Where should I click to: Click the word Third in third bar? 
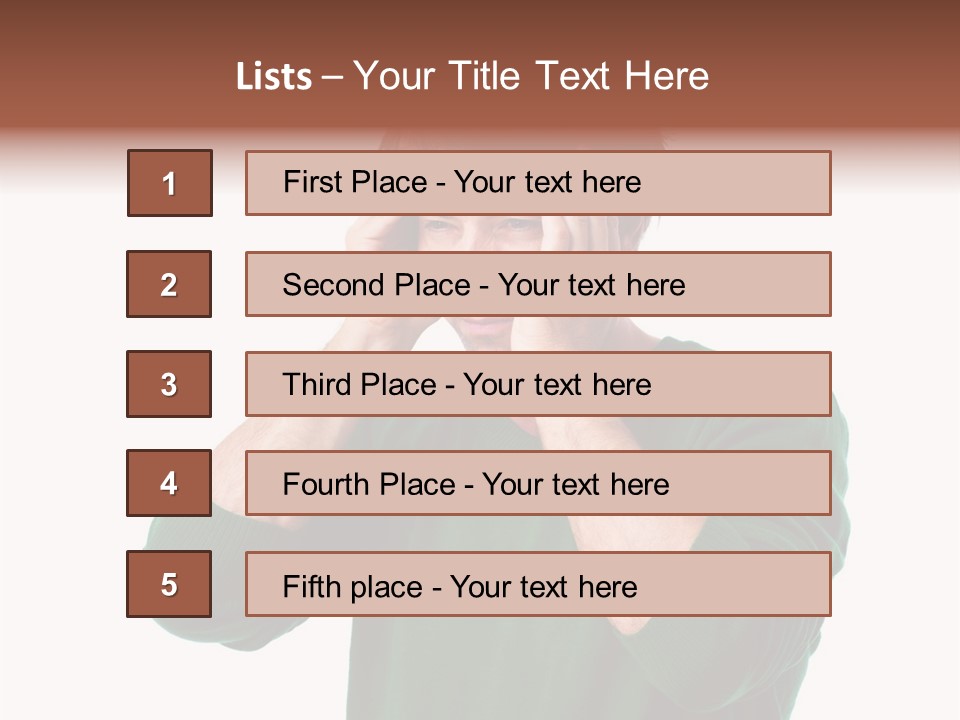[317, 384]
